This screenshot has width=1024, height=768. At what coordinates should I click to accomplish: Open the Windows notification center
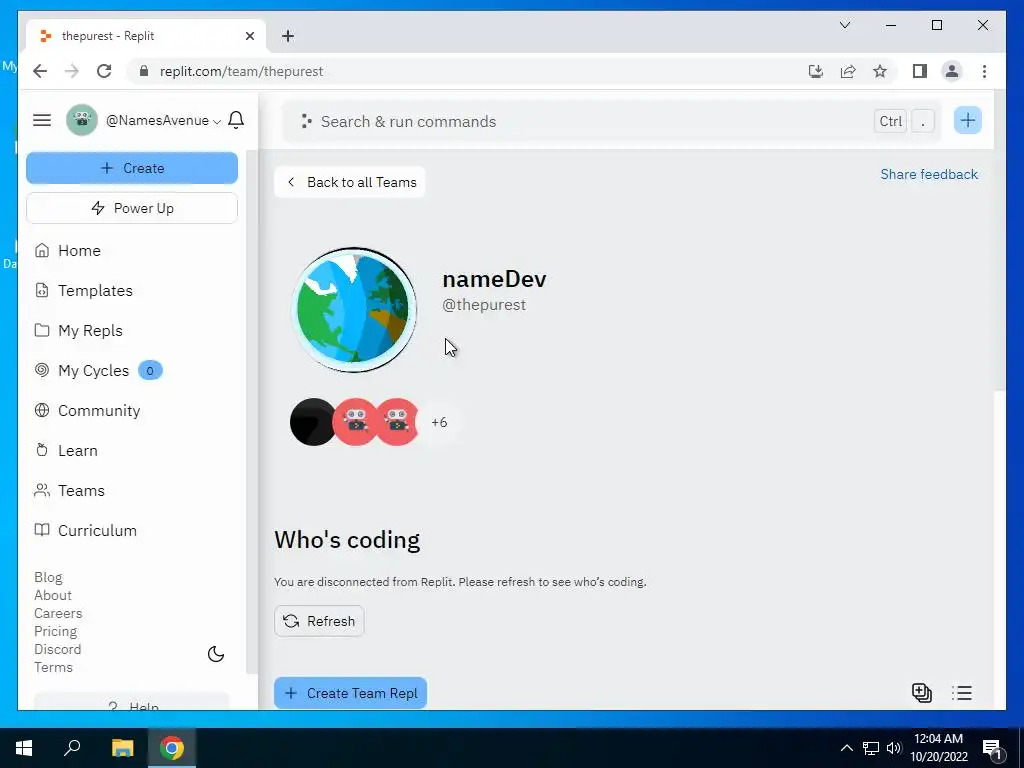(992, 748)
